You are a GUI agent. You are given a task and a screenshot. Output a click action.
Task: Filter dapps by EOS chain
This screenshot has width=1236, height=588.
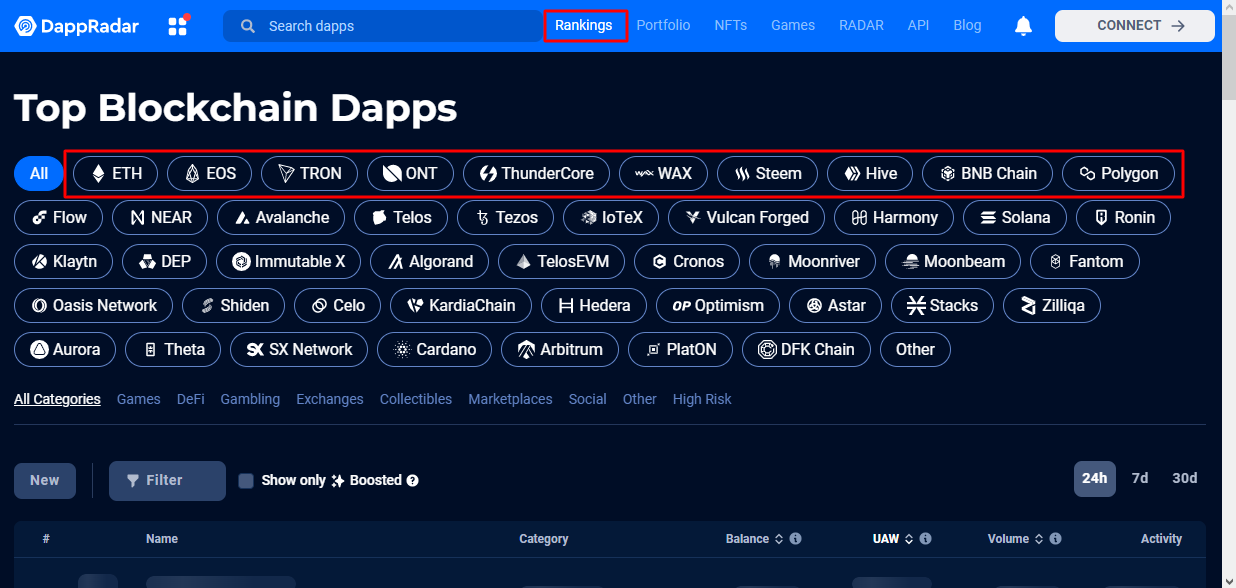pos(209,174)
